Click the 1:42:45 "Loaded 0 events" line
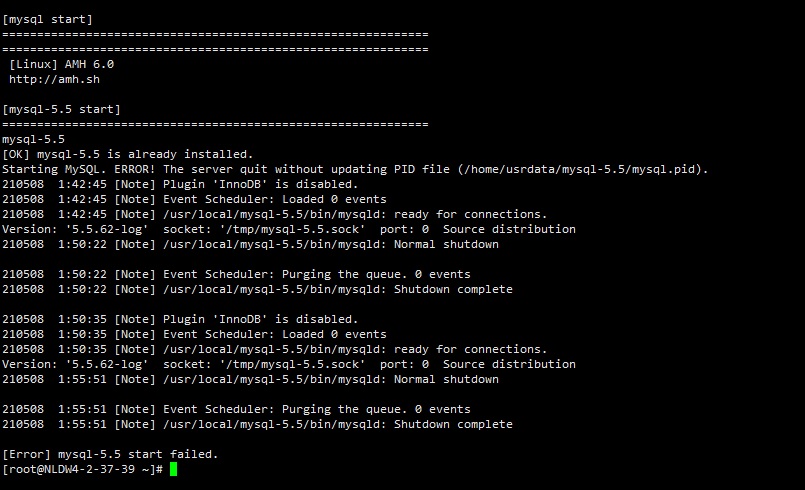This screenshot has height=490, width=805. [x=194, y=199]
